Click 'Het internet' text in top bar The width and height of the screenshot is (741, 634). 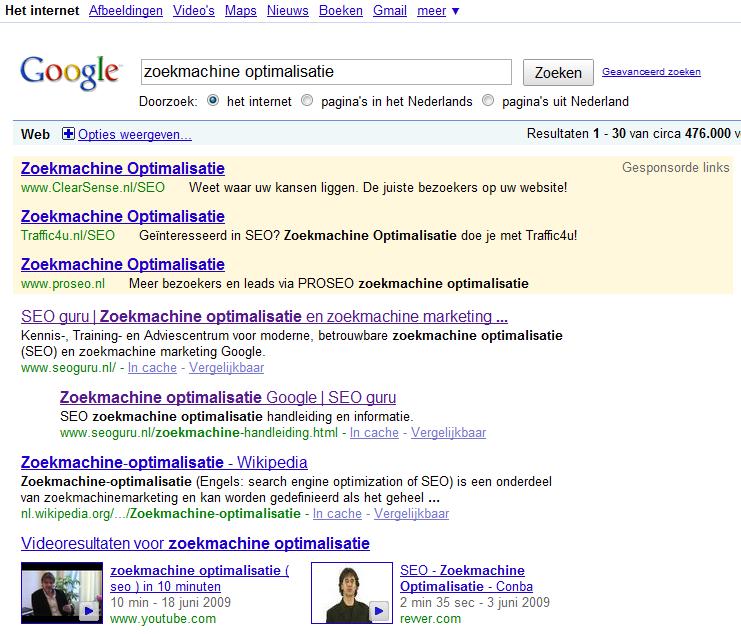coord(42,10)
